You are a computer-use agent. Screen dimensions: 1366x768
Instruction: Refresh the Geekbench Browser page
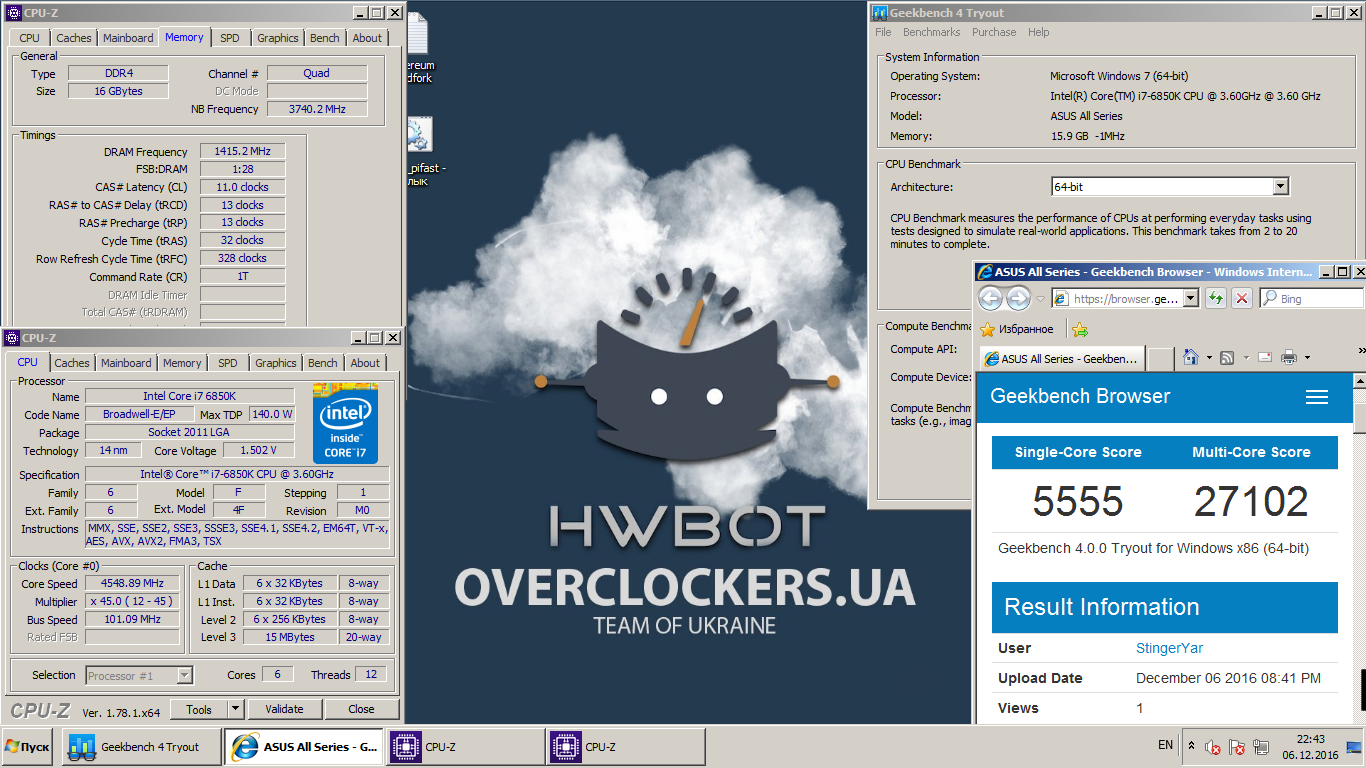(1215, 298)
